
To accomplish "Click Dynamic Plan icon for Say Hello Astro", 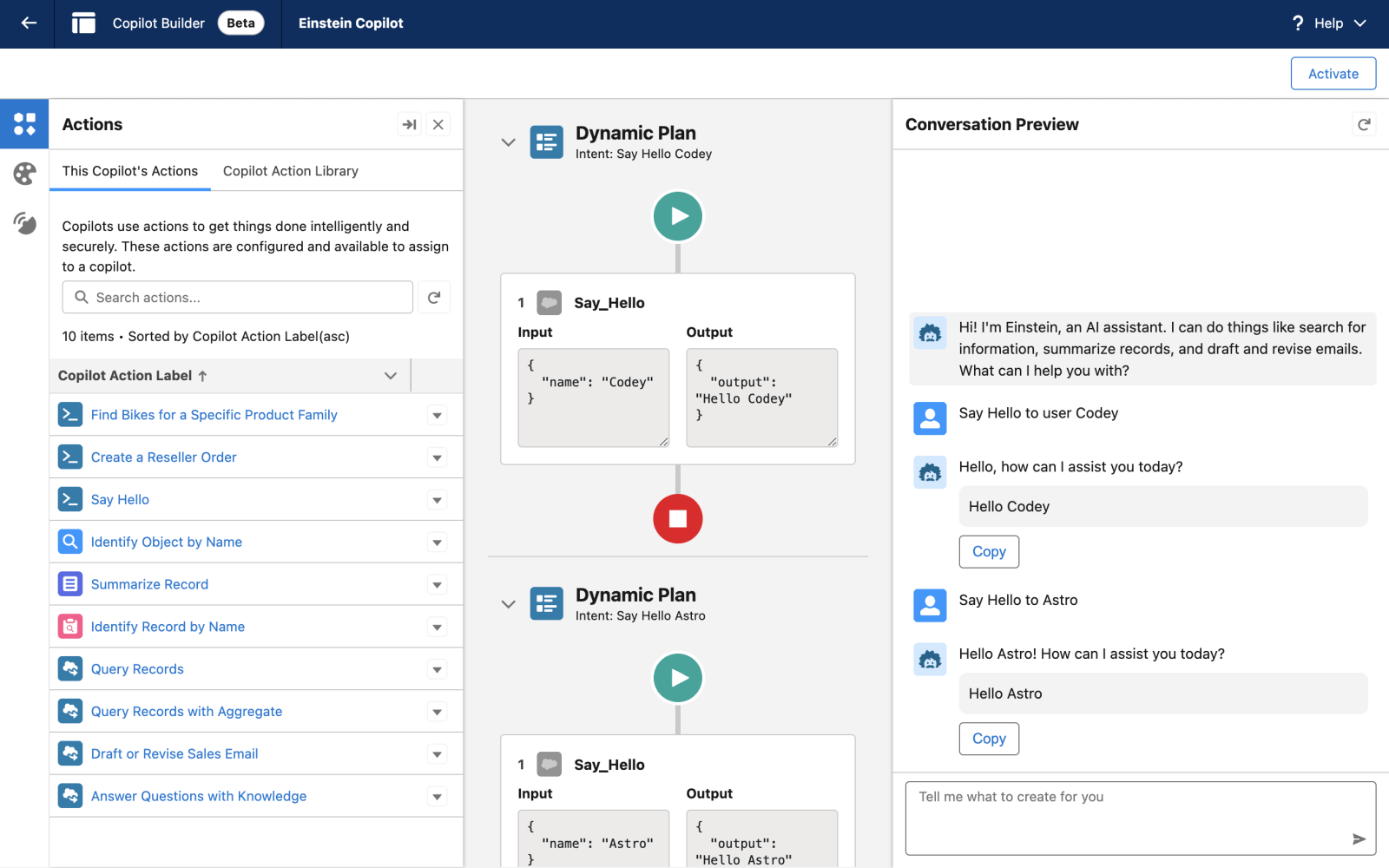I will click(547, 604).
